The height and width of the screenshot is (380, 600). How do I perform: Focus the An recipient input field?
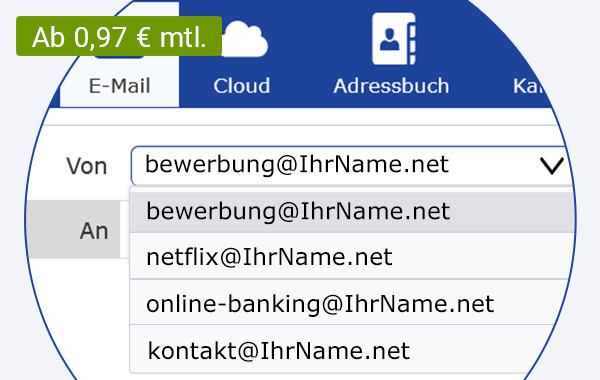click(125, 229)
